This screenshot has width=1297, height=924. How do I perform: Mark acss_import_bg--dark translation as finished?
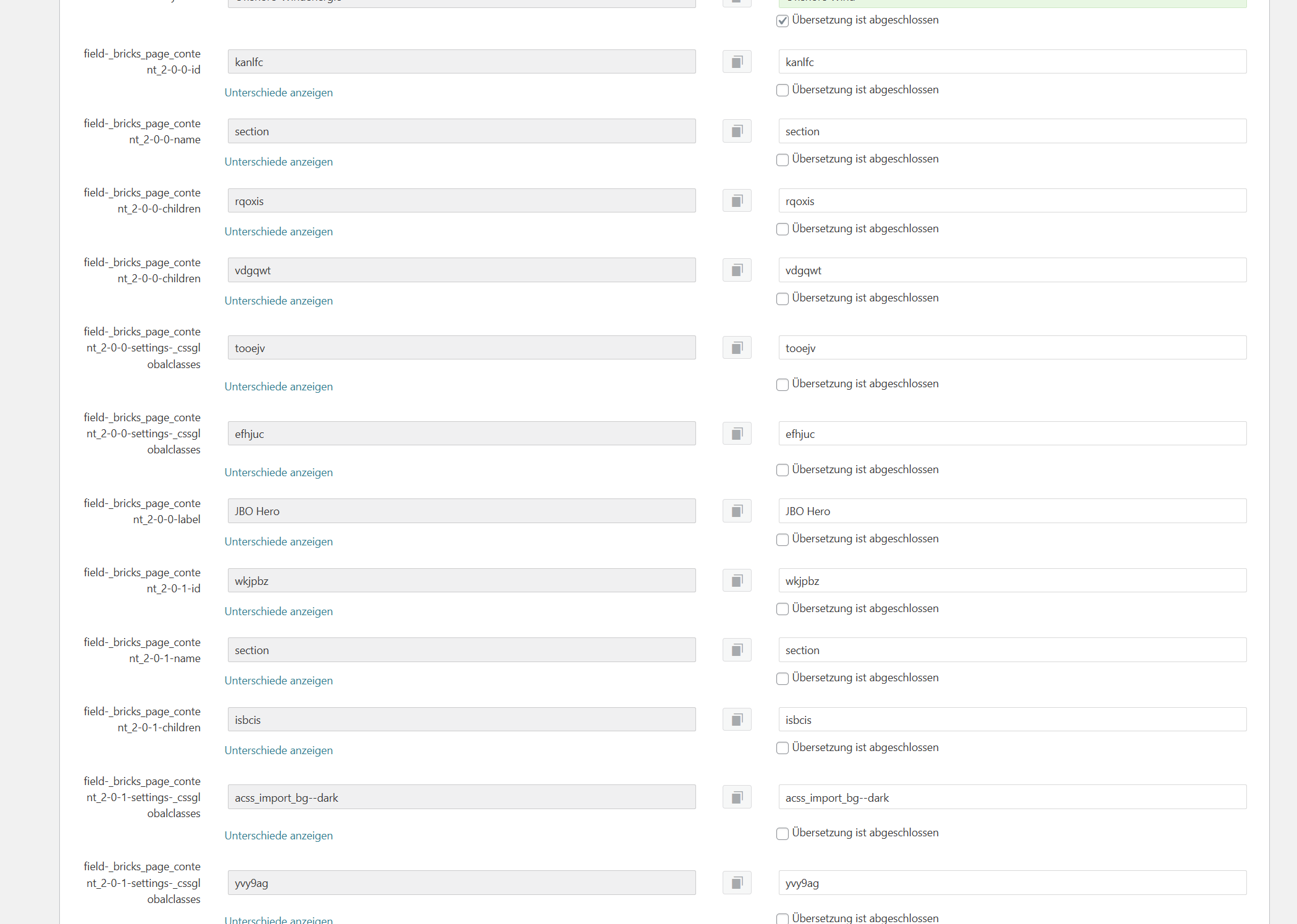tap(783, 833)
